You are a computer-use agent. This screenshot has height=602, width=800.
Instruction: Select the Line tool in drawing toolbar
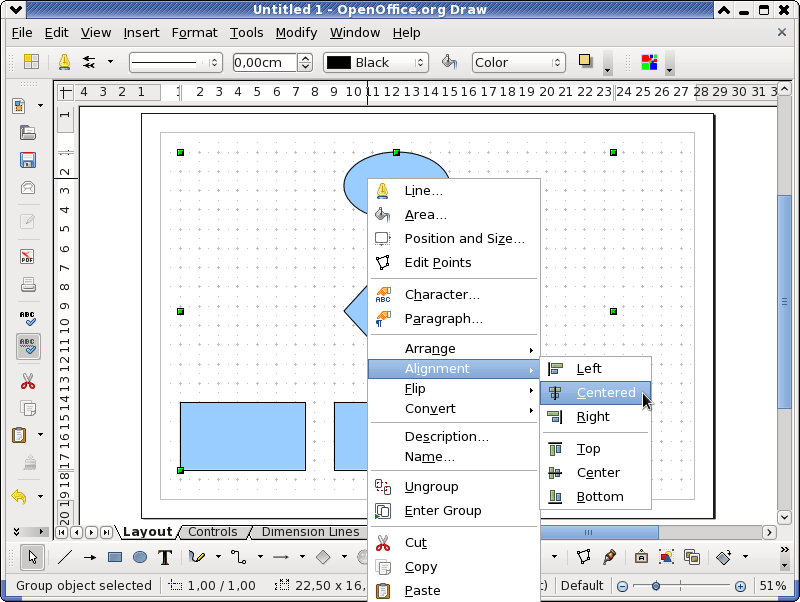tap(65, 557)
